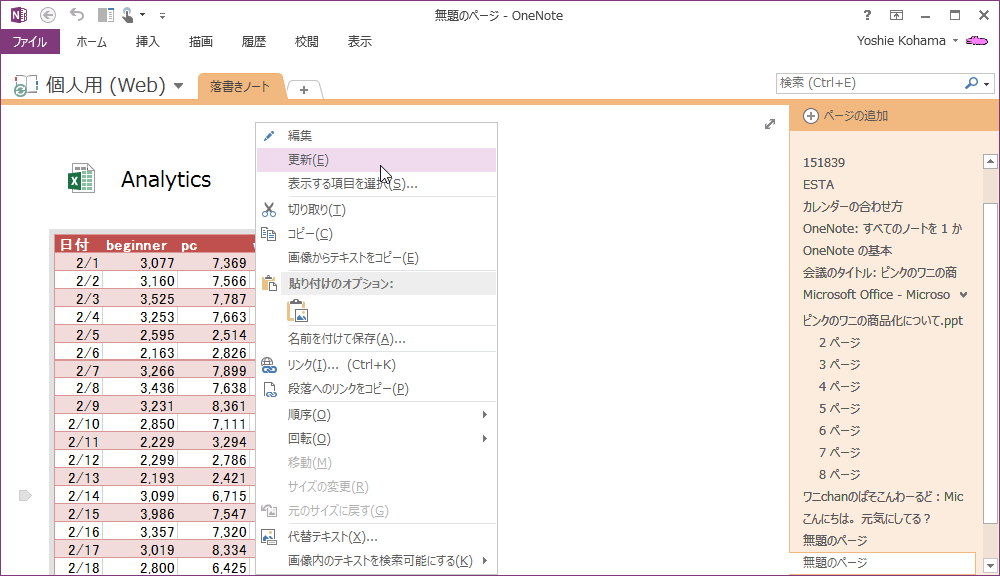Open ribbon display options icon

pyautogui.click(x=896, y=15)
